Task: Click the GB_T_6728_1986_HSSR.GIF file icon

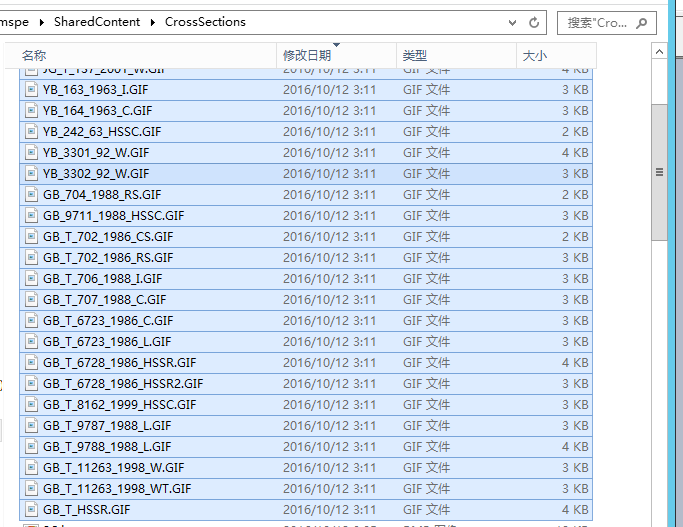Action: tap(31, 362)
